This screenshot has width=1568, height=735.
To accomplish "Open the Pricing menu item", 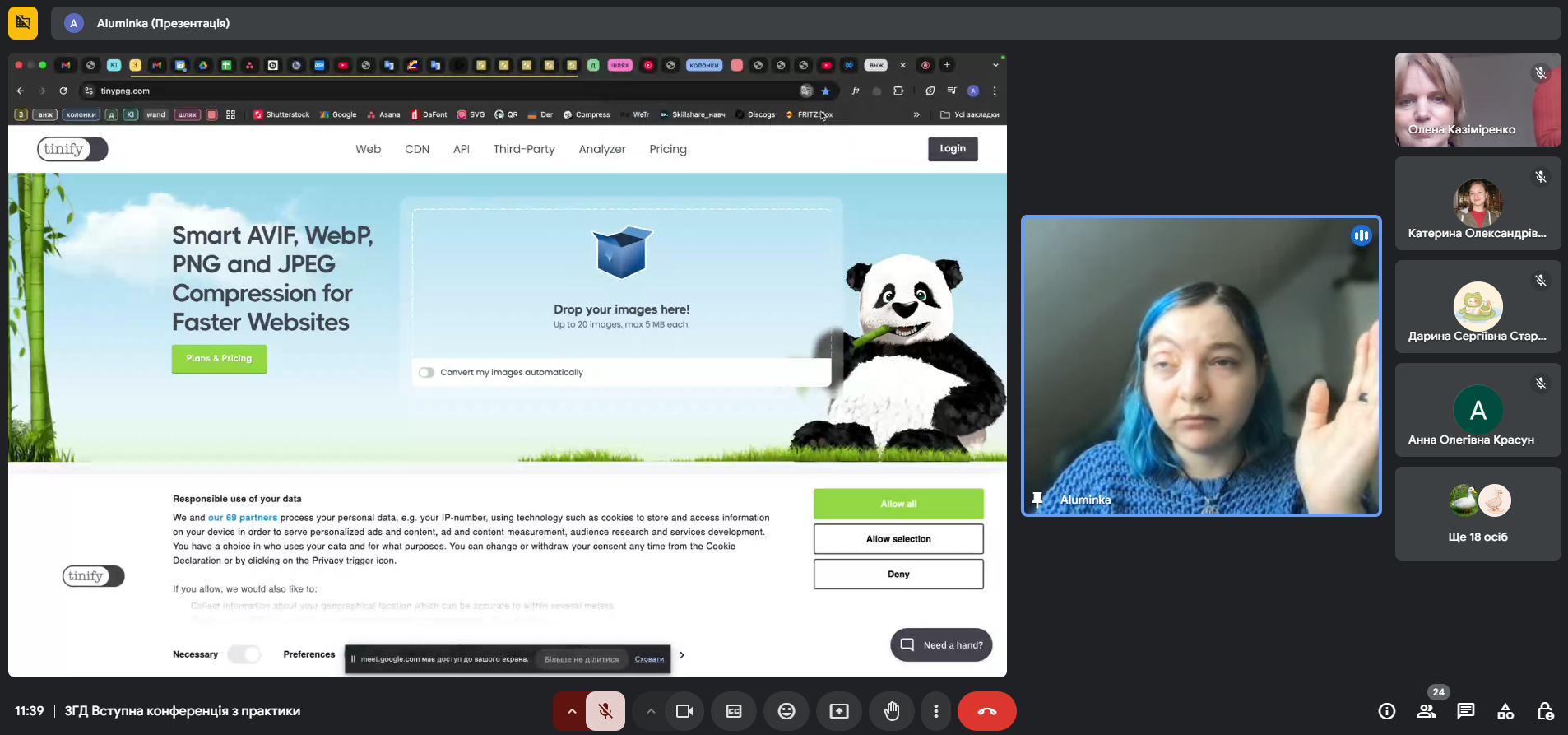I will [x=668, y=149].
